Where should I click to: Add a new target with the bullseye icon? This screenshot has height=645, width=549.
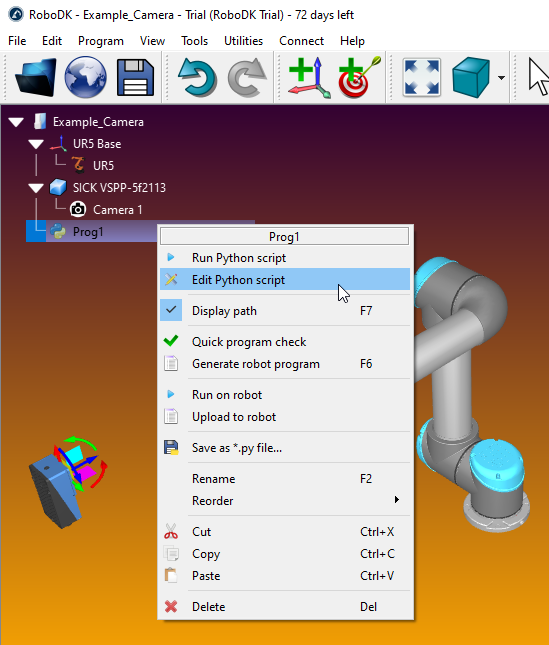359,77
